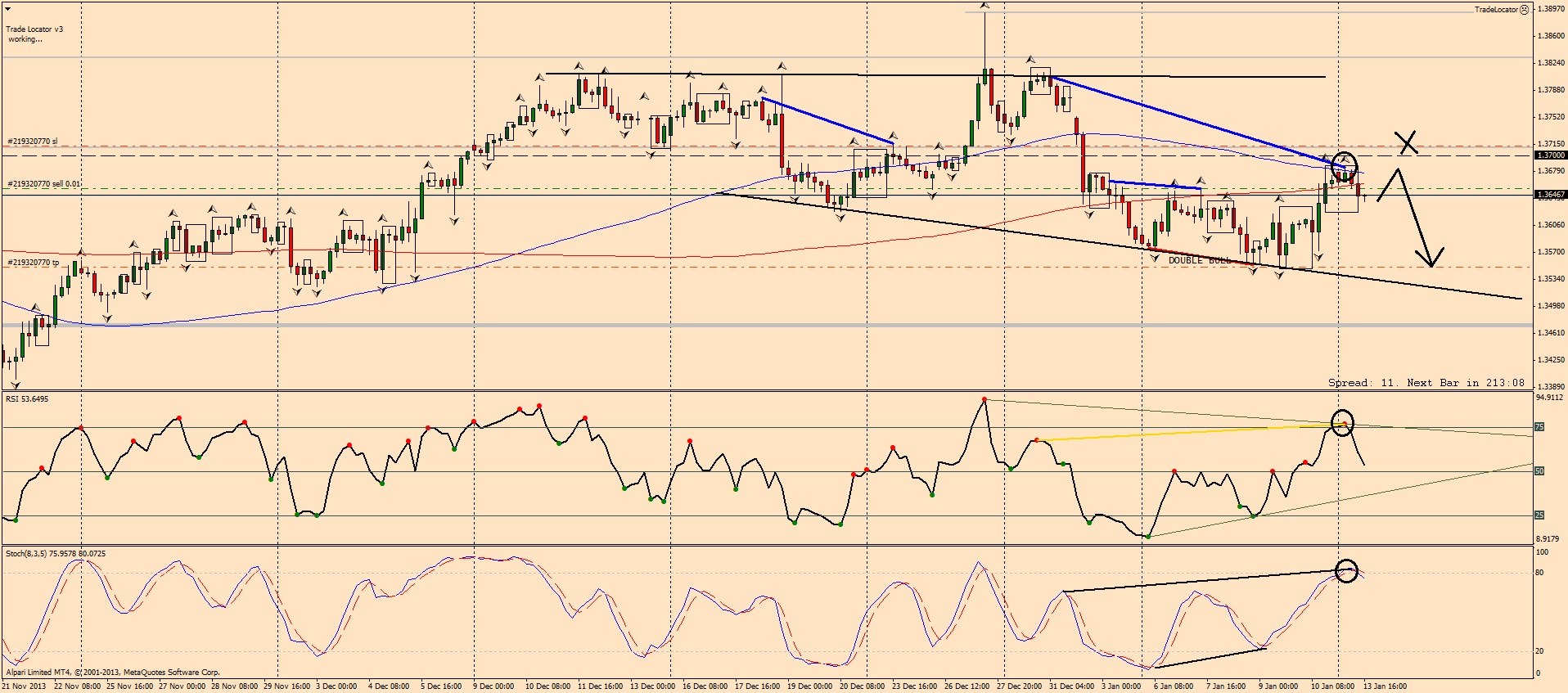Click the RSI level 75 tag
Screen dimensions: 1568x693
click(1539, 427)
